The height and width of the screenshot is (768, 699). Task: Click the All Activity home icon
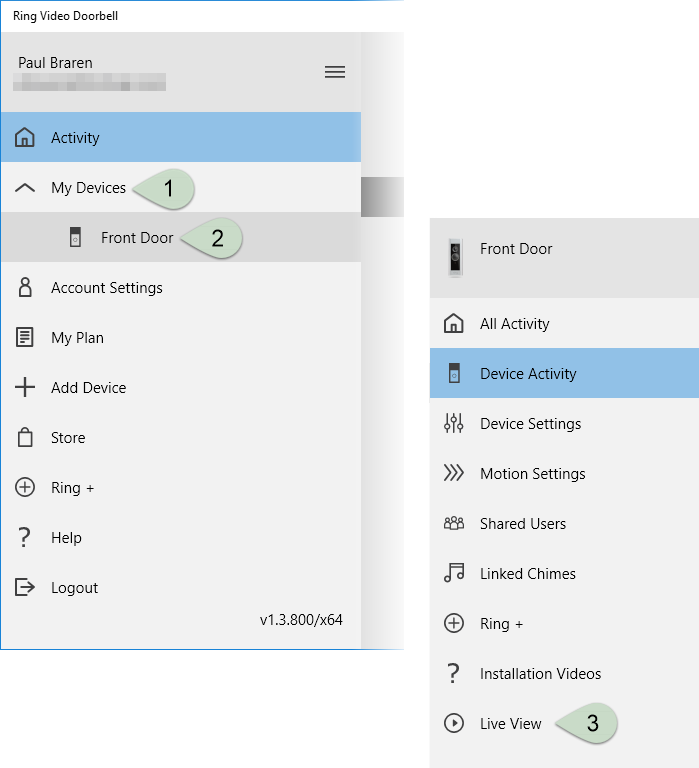(x=454, y=323)
